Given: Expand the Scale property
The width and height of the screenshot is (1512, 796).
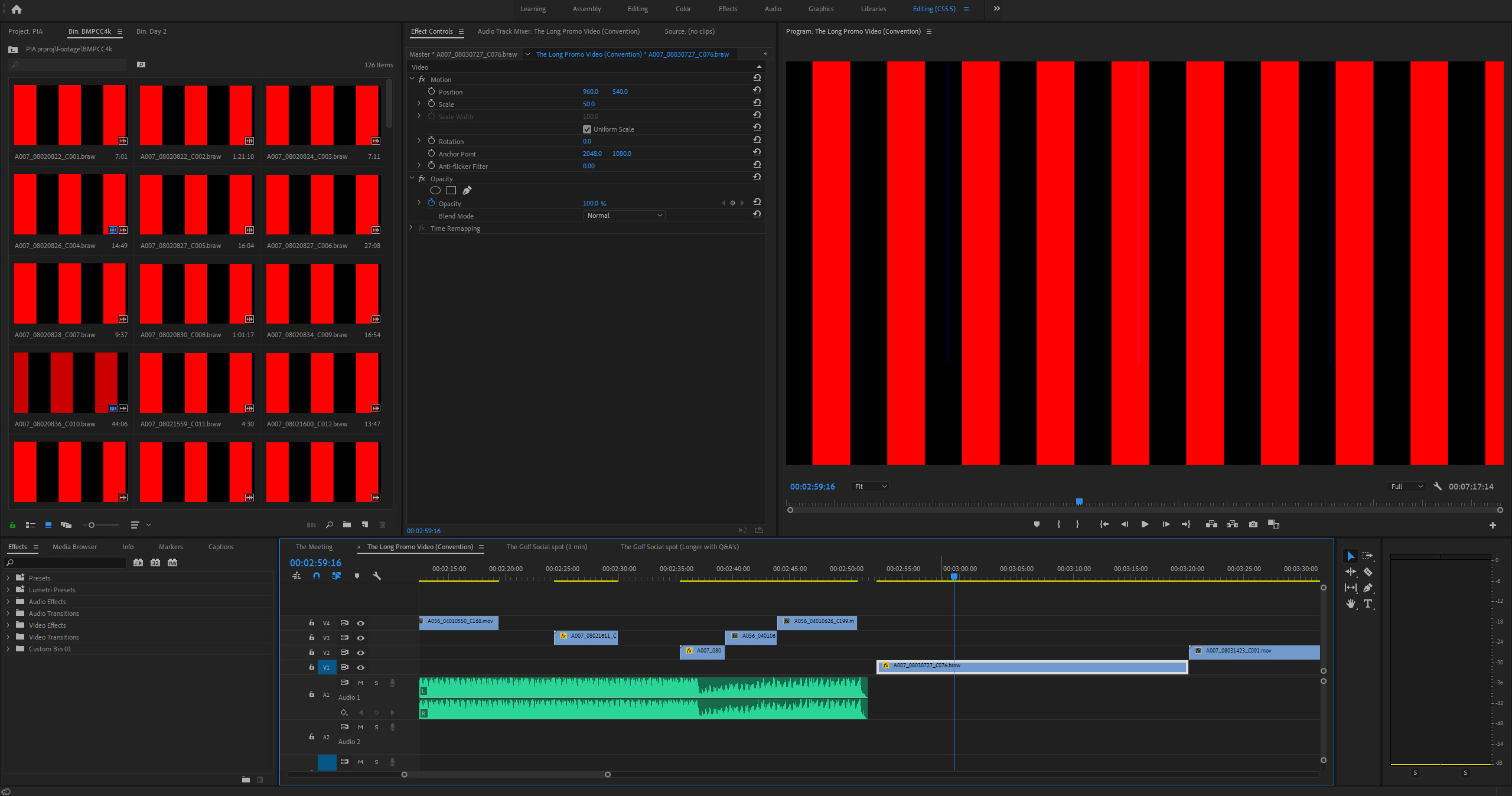Looking at the screenshot, I should [x=419, y=103].
